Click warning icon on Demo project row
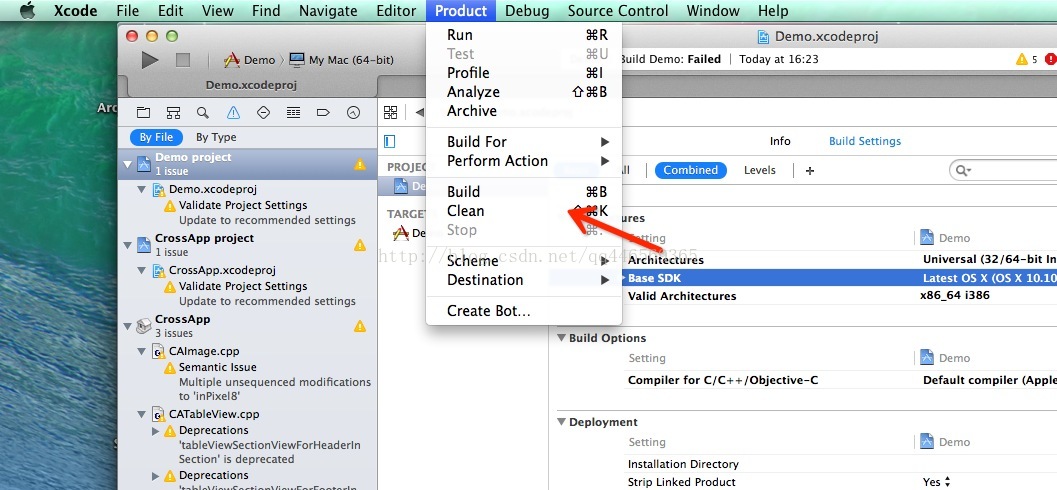The width and height of the screenshot is (1057, 490). [x=360, y=164]
